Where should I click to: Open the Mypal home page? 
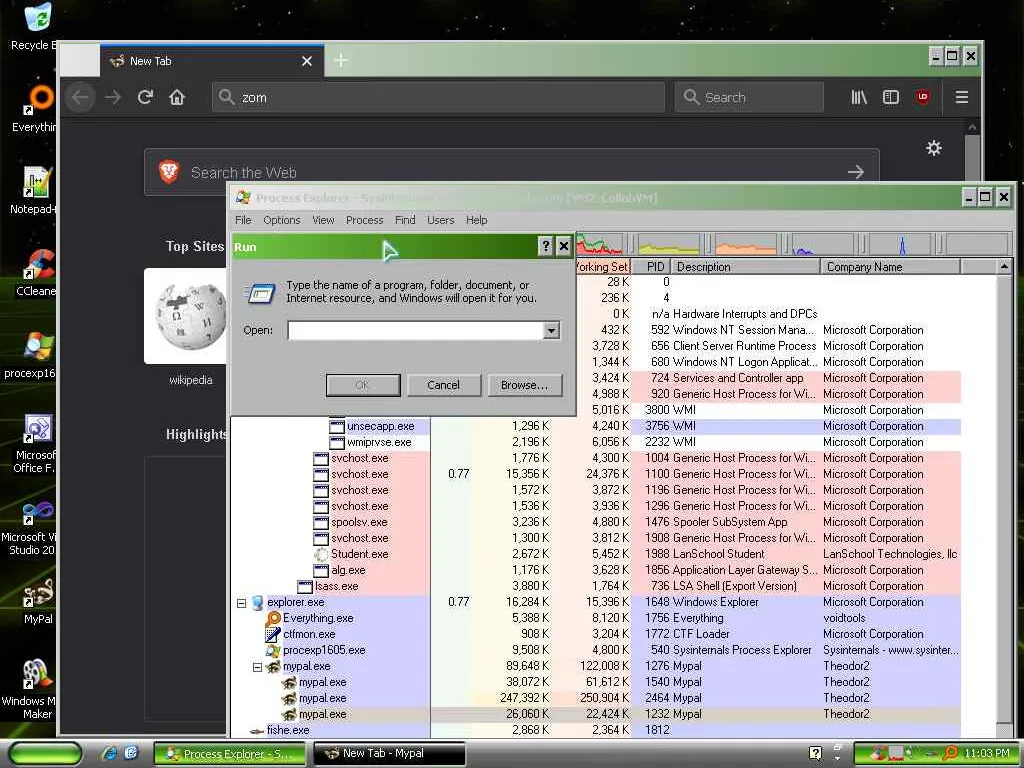pos(177,97)
